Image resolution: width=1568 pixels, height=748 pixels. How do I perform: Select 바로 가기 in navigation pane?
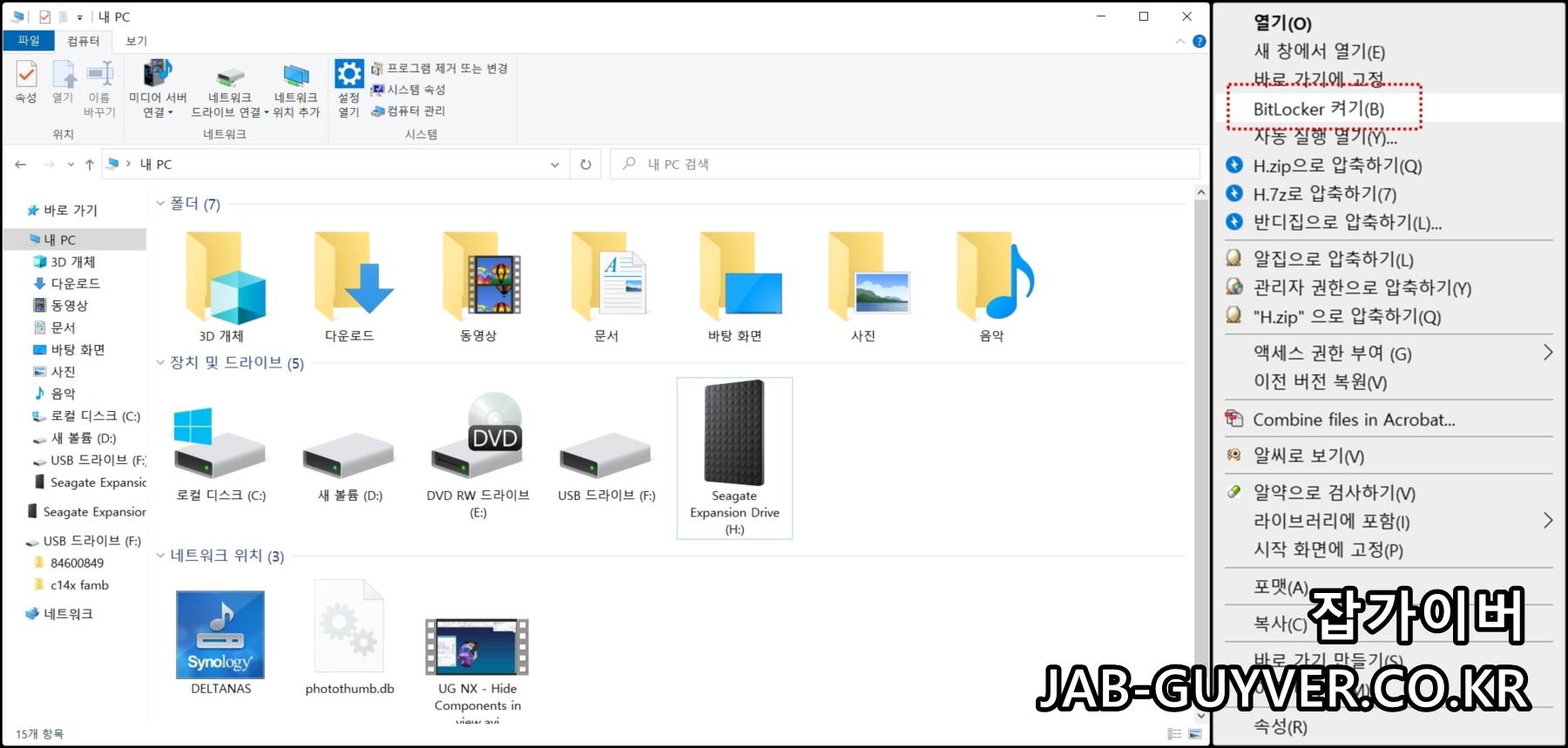70,210
